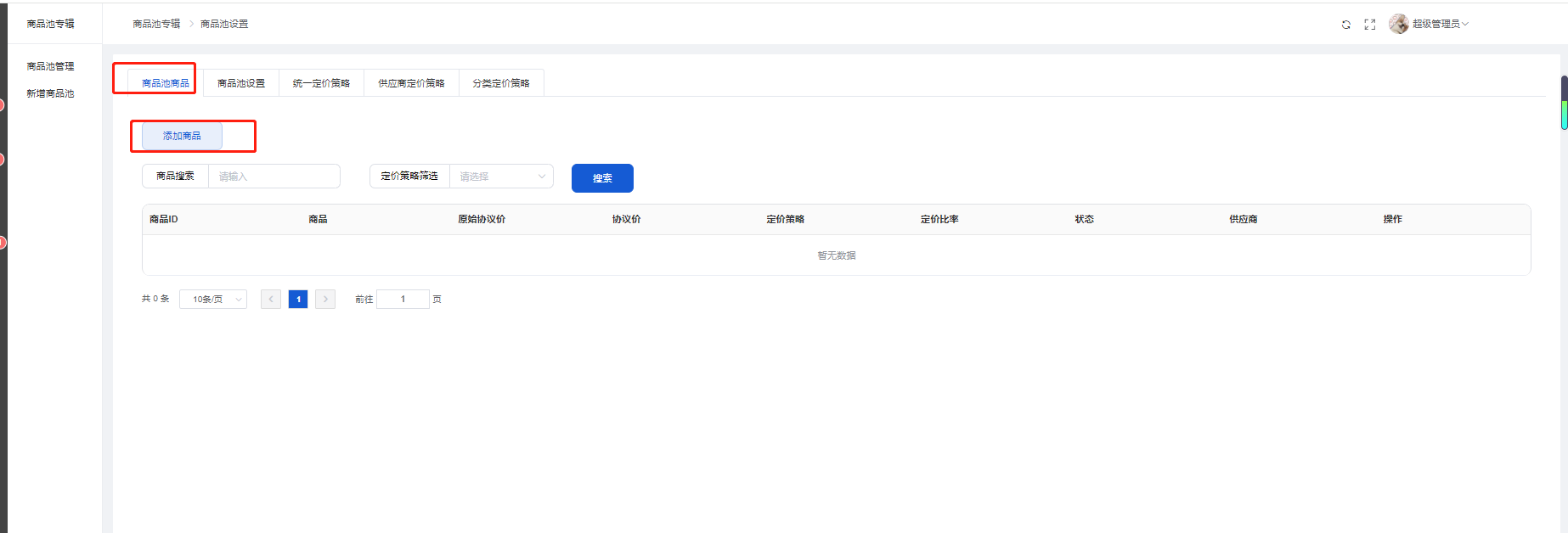Click the user avatar image
1568x533 pixels.
tap(1398, 24)
